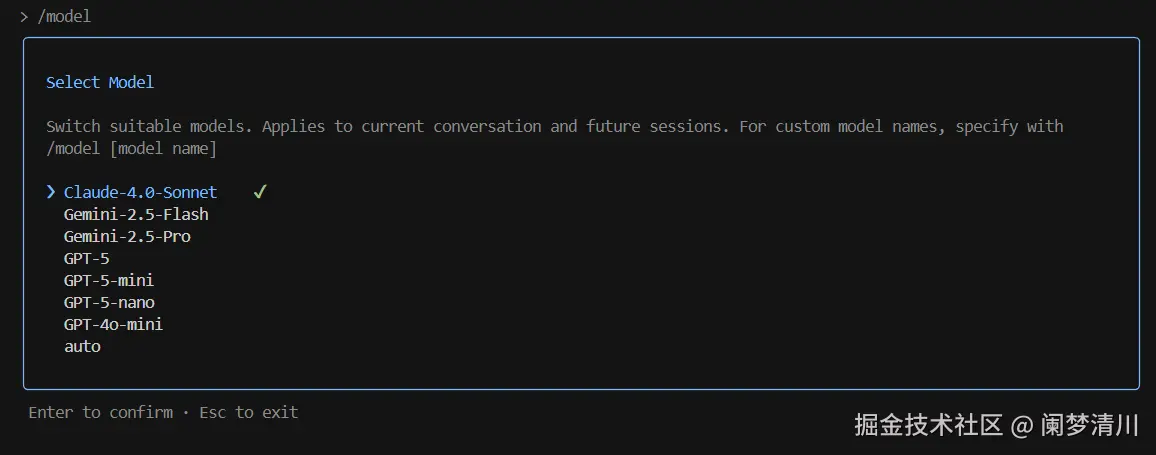
Task: Click the "Esc to exit" hint
Action: point(248,412)
